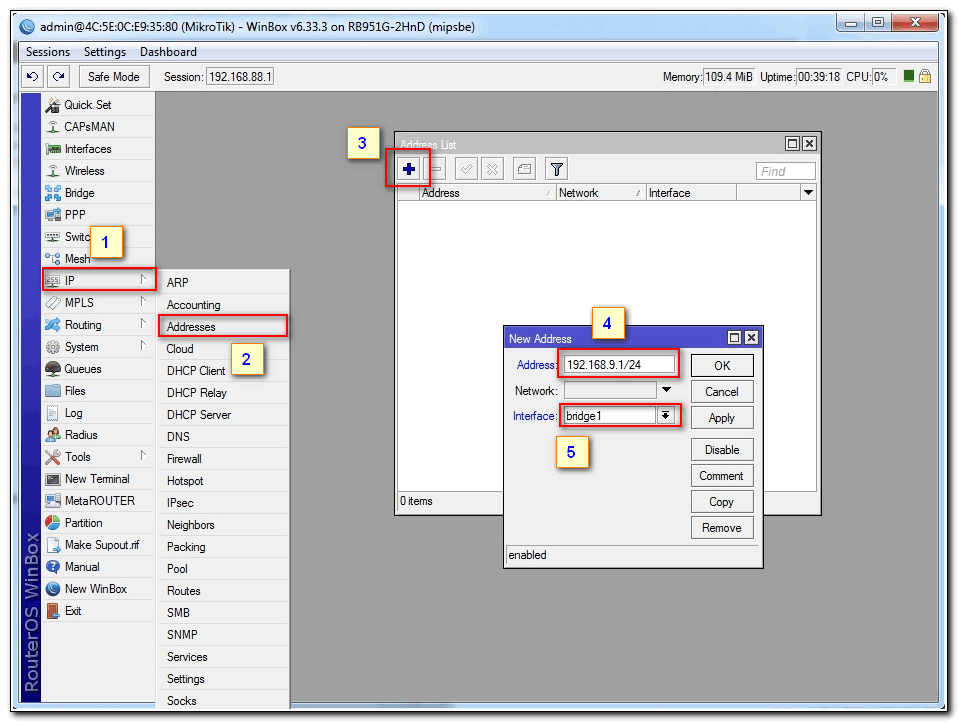Add a new address with the plus icon

coord(409,169)
